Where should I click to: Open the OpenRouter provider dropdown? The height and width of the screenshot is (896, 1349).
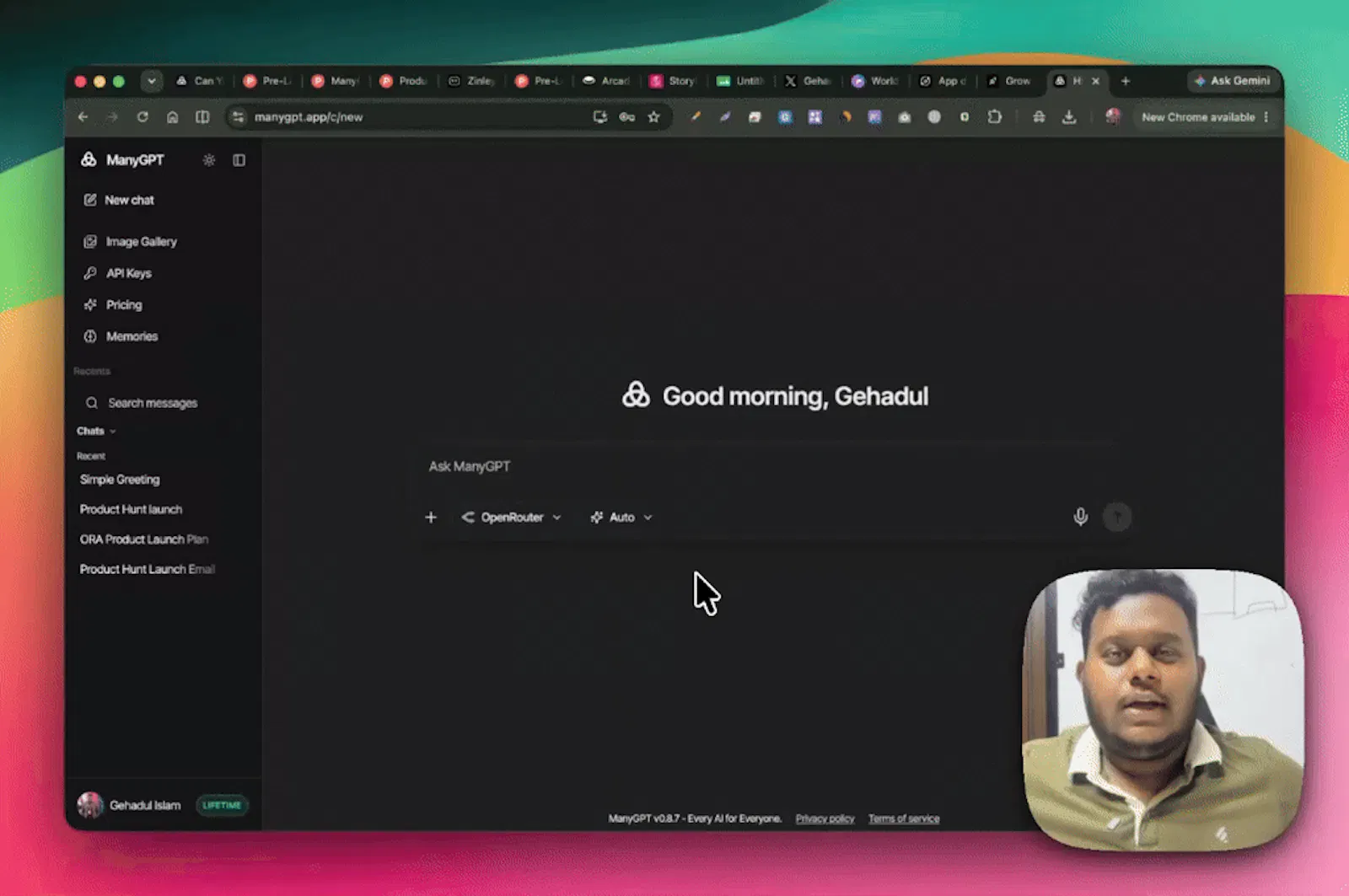coord(511,518)
